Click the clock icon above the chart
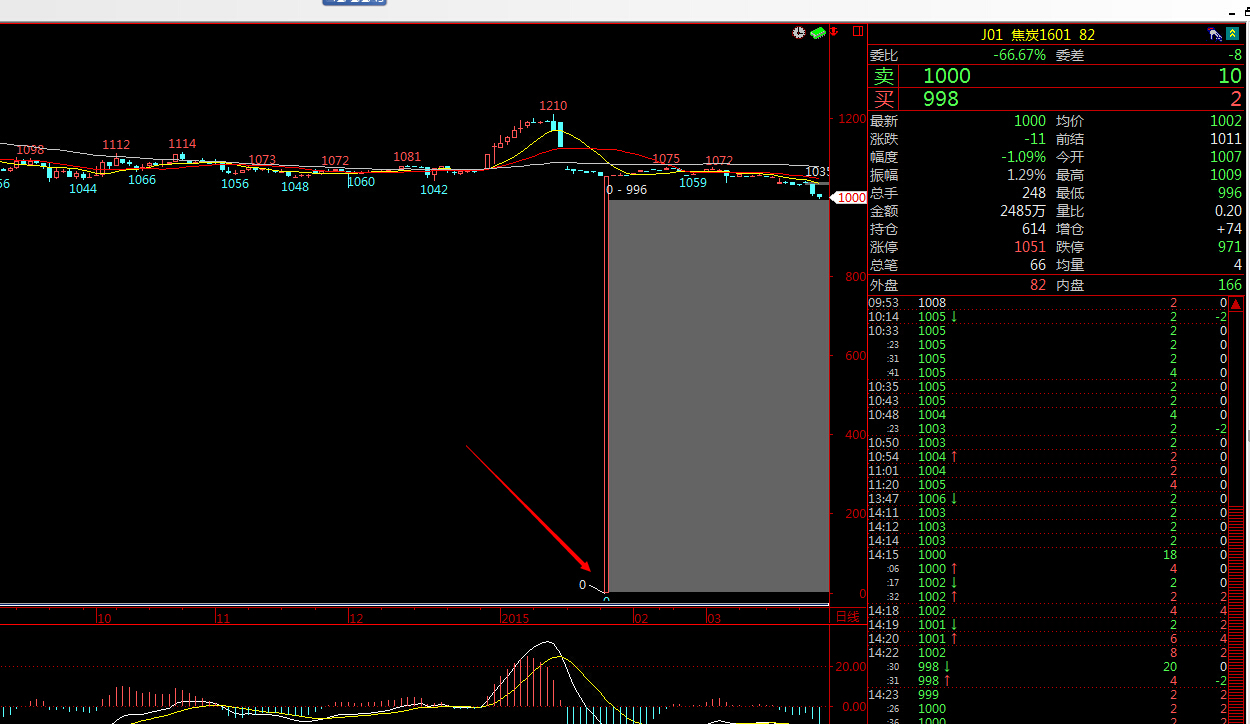The image size is (1250, 724). [x=798, y=33]
